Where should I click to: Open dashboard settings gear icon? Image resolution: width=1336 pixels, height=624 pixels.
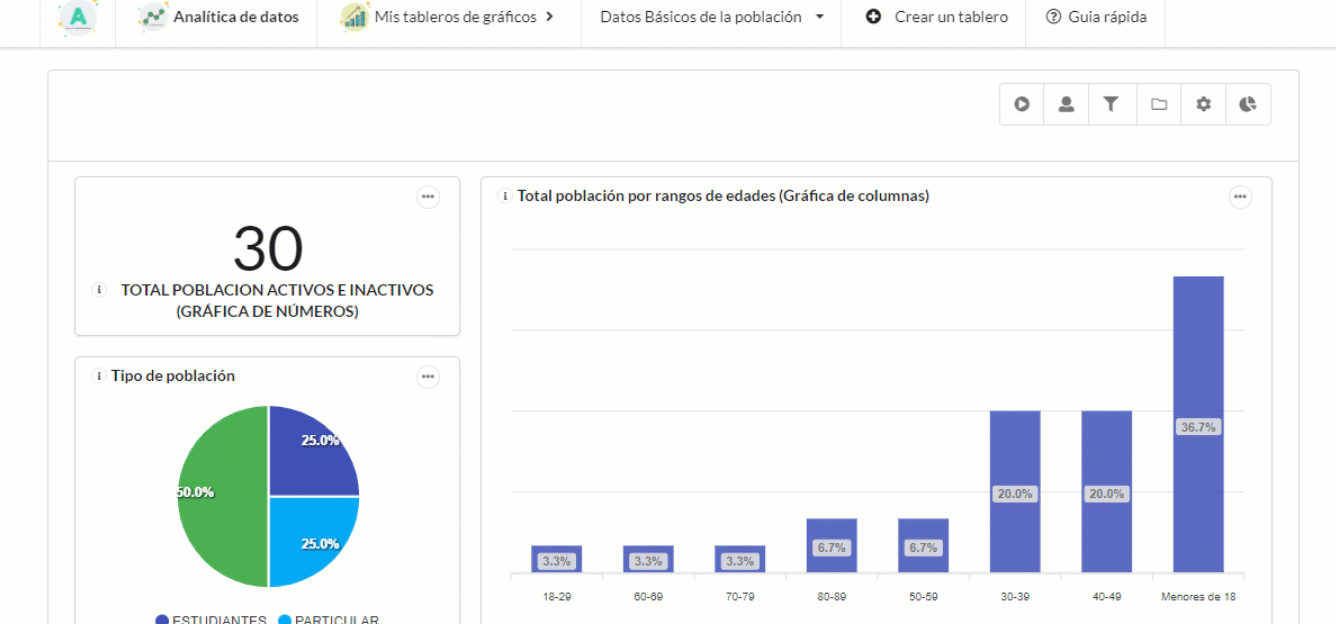[1203, 104]
